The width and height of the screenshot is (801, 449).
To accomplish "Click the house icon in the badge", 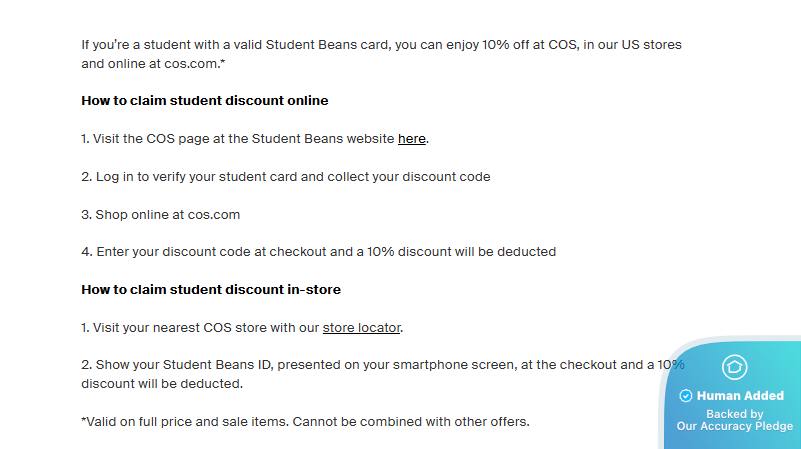I will point(734,367).
